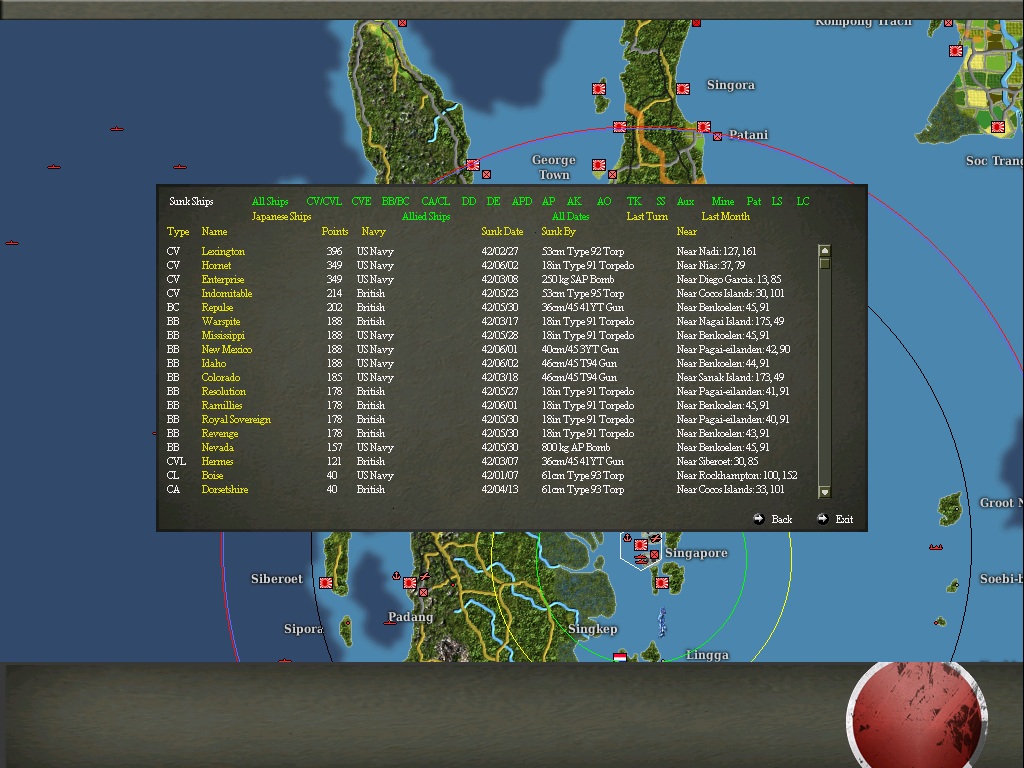Sort list by Name column

pyautogui.click(x=214, y=231)
